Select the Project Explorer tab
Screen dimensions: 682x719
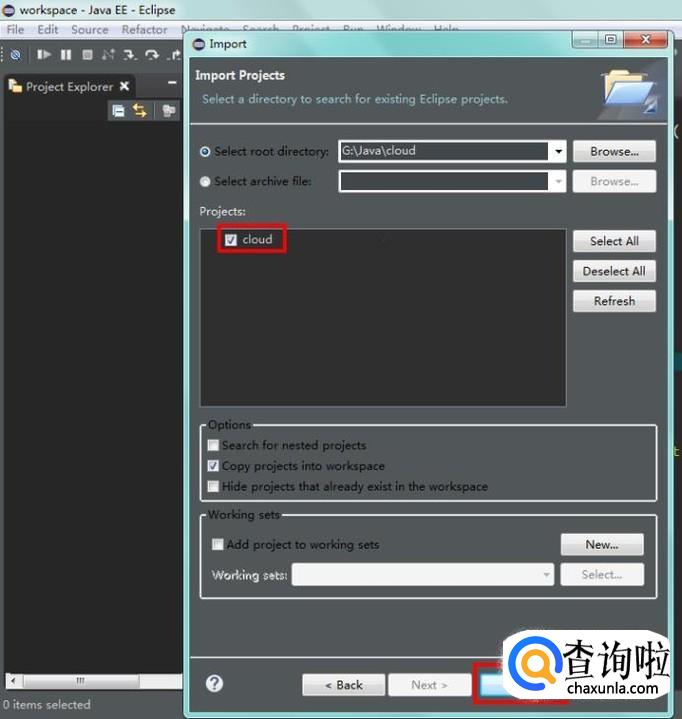69,87
